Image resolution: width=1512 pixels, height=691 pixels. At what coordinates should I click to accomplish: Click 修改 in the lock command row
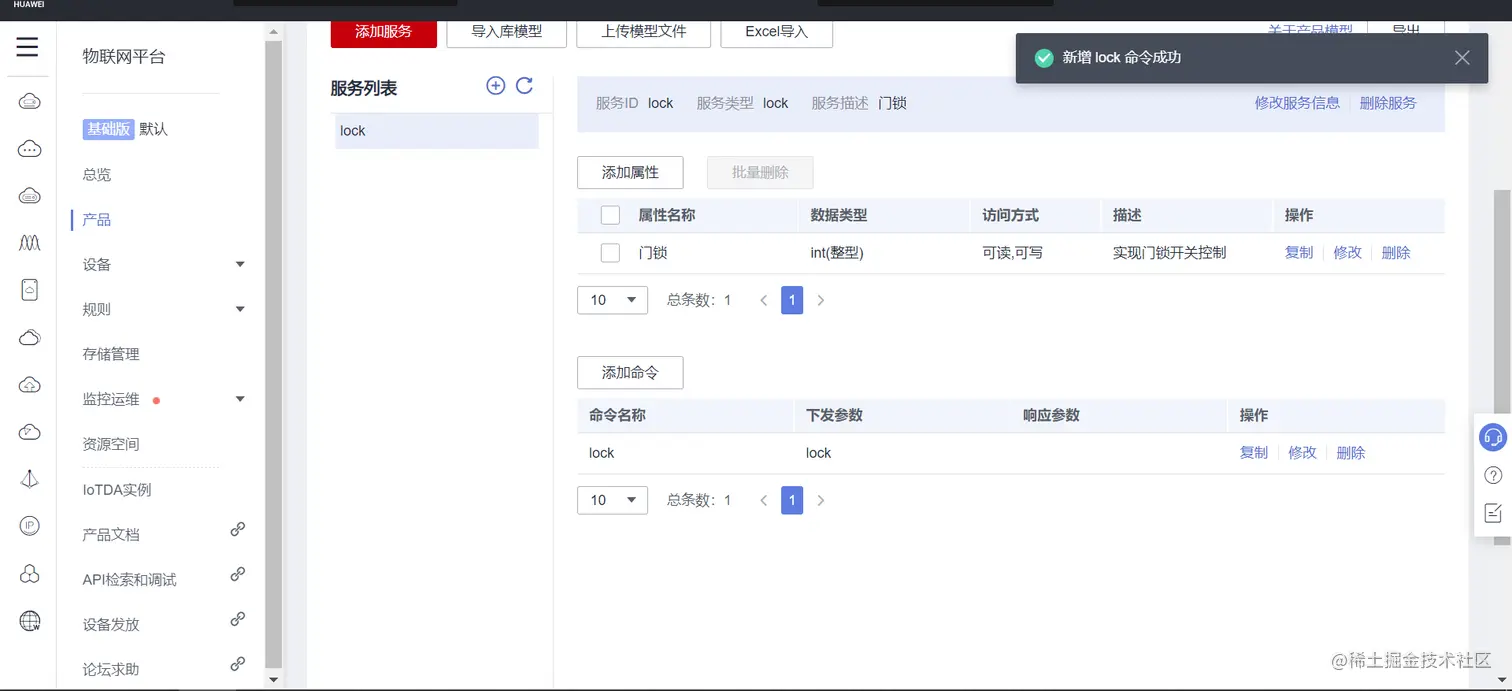1302,453
